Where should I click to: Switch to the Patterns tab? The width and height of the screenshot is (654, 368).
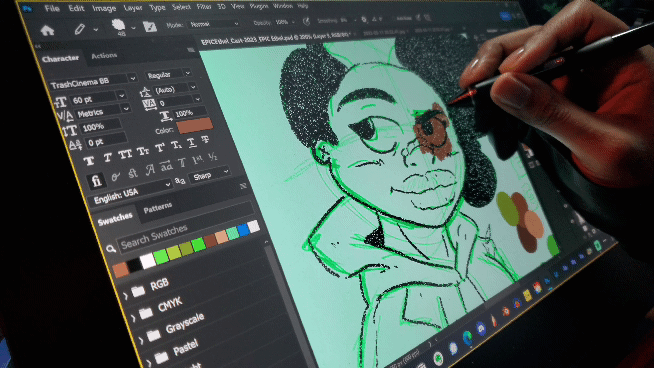pyautogui.click(x=158, y=208)
